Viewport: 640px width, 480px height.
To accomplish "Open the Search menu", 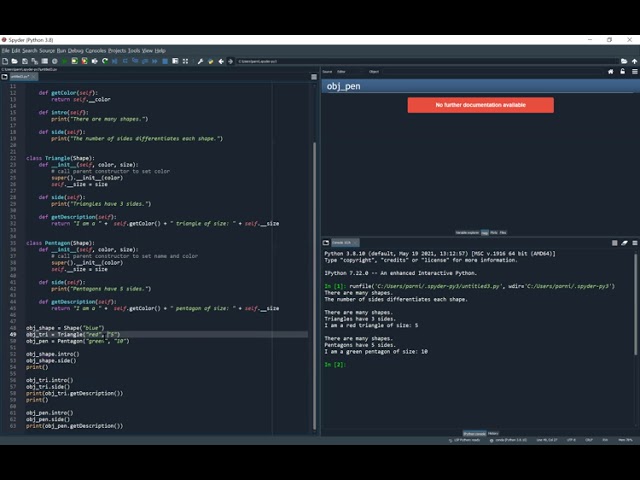I will point(29,51).
